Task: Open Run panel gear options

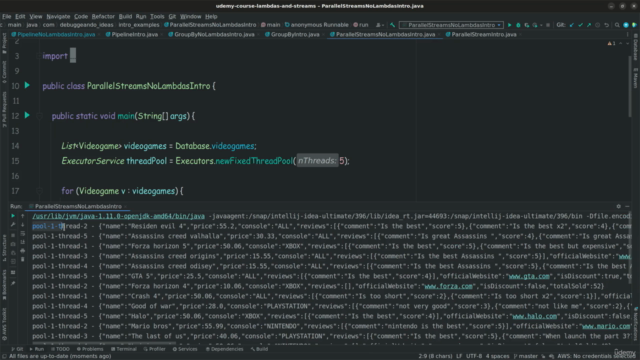Action: (618, 207)
